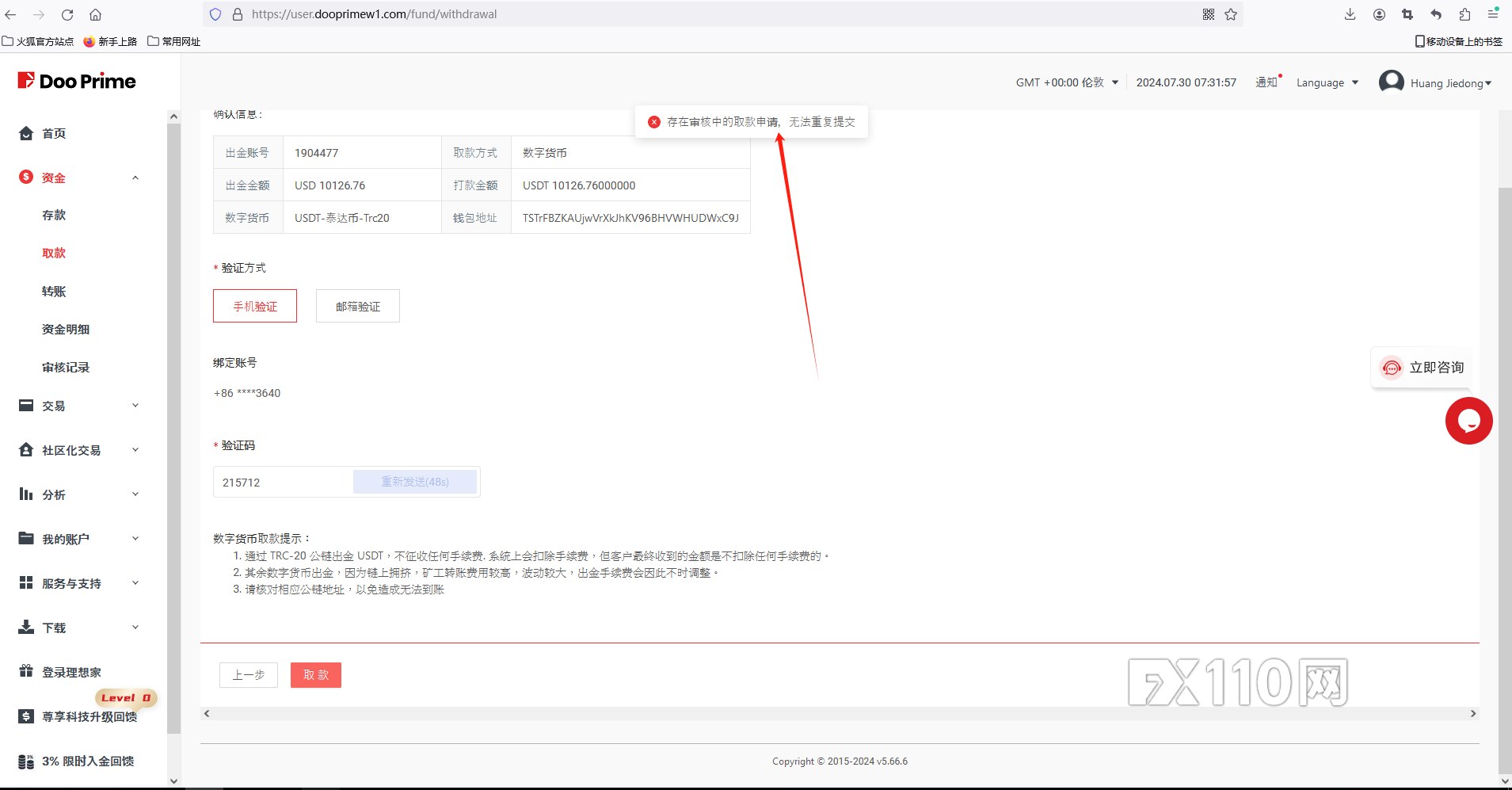Open the Language dropdown
The image size is (1512, 790).
click(1327, 82)
